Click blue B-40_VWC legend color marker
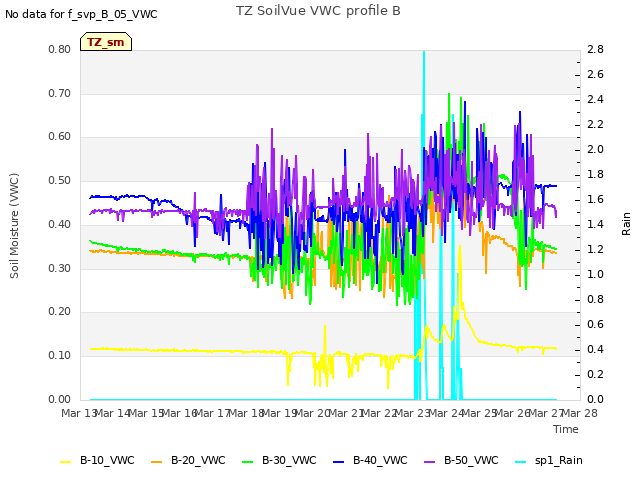This screenshot has height=480, width=640. pyautogui.click(x=339, y=462)
